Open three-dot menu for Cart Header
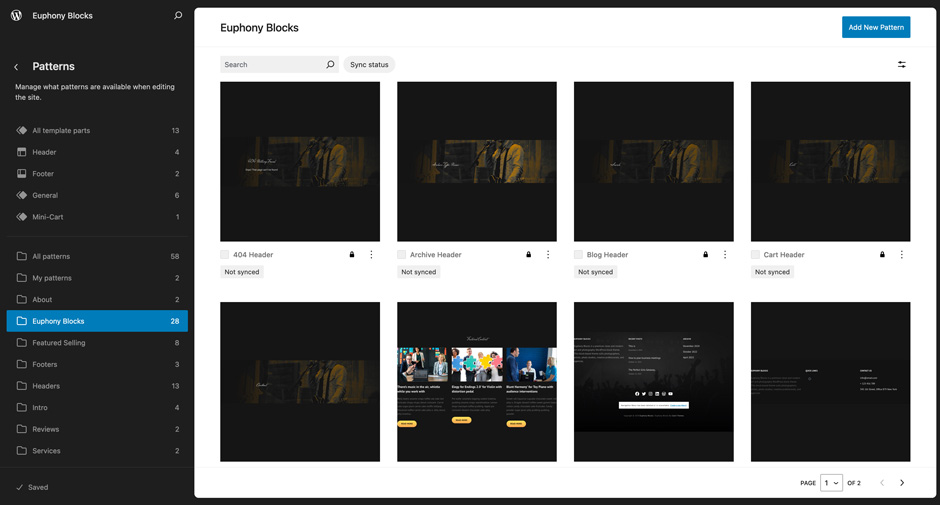Image resolution: width=940 pixels, height=505 pixels. click(x=901, y=255)
